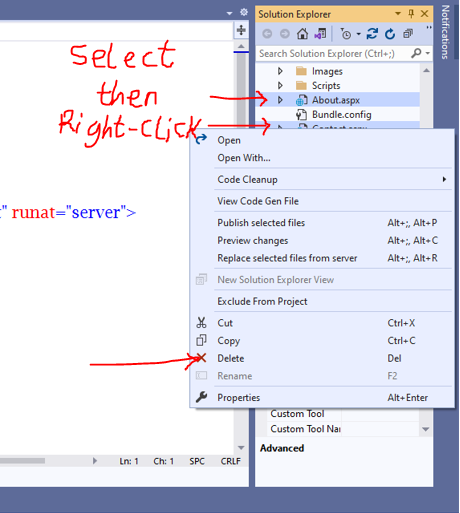
Task: Open the Notifications side tab
Action: (445, 32)
